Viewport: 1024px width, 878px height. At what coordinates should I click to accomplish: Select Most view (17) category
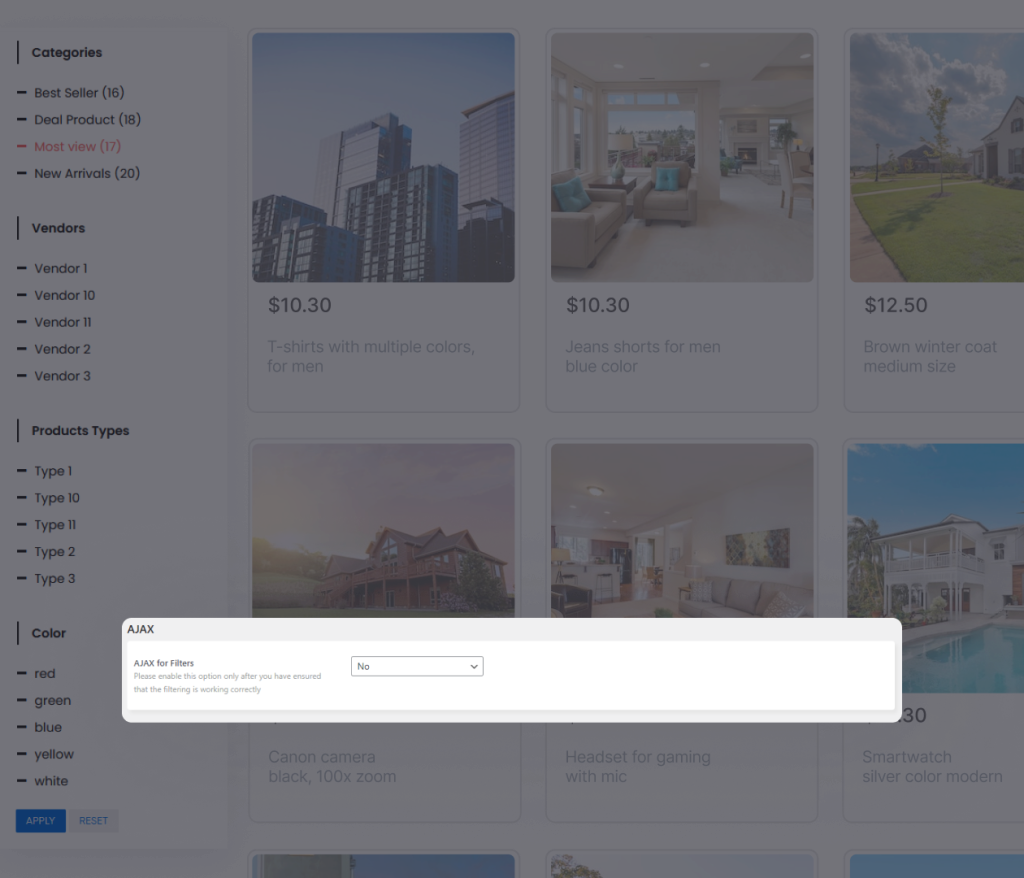78,146
